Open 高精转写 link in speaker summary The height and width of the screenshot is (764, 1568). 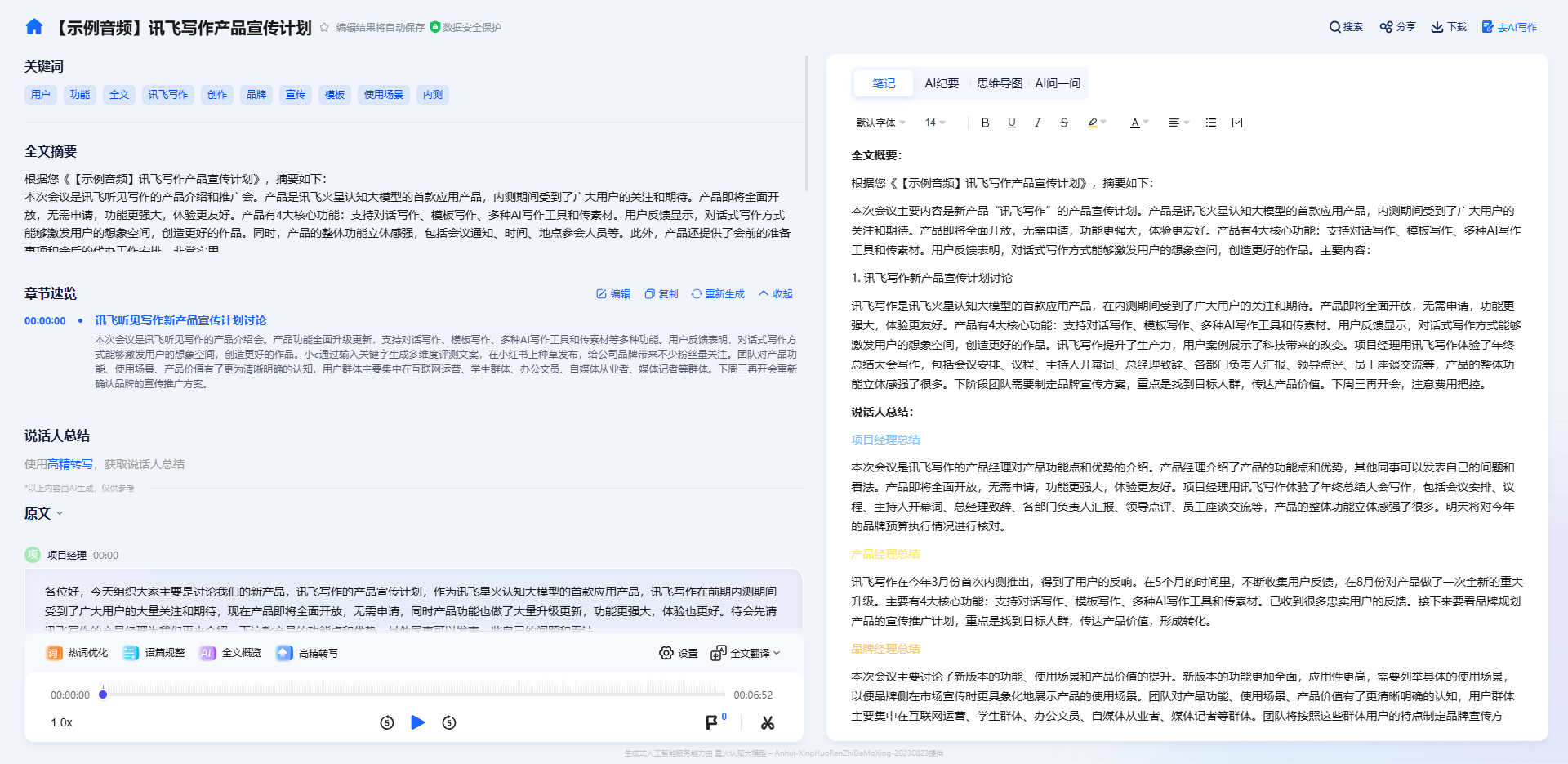click(70, 464)
